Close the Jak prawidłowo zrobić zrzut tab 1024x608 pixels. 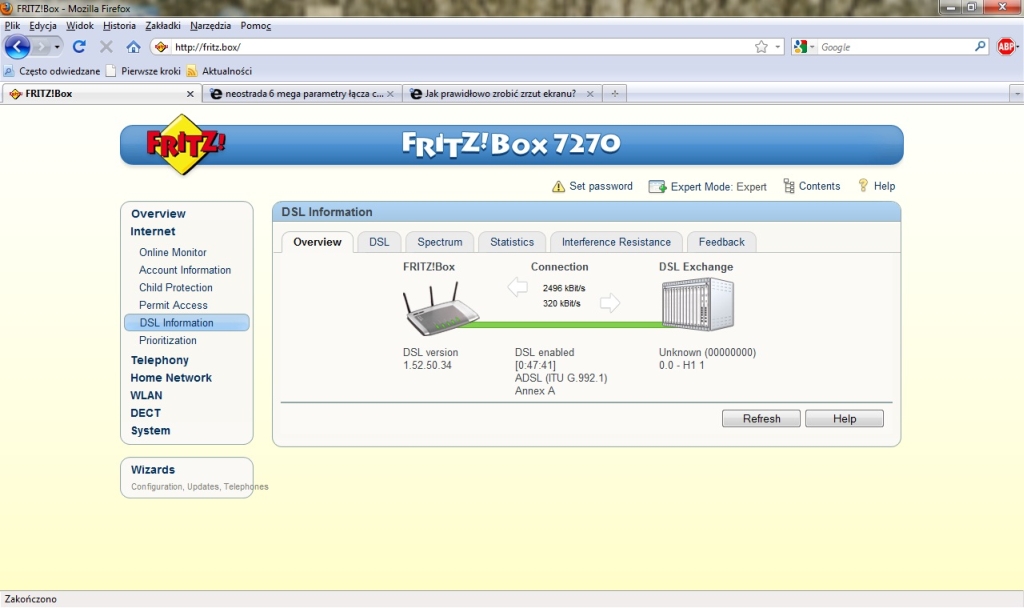tap(590, 94)
